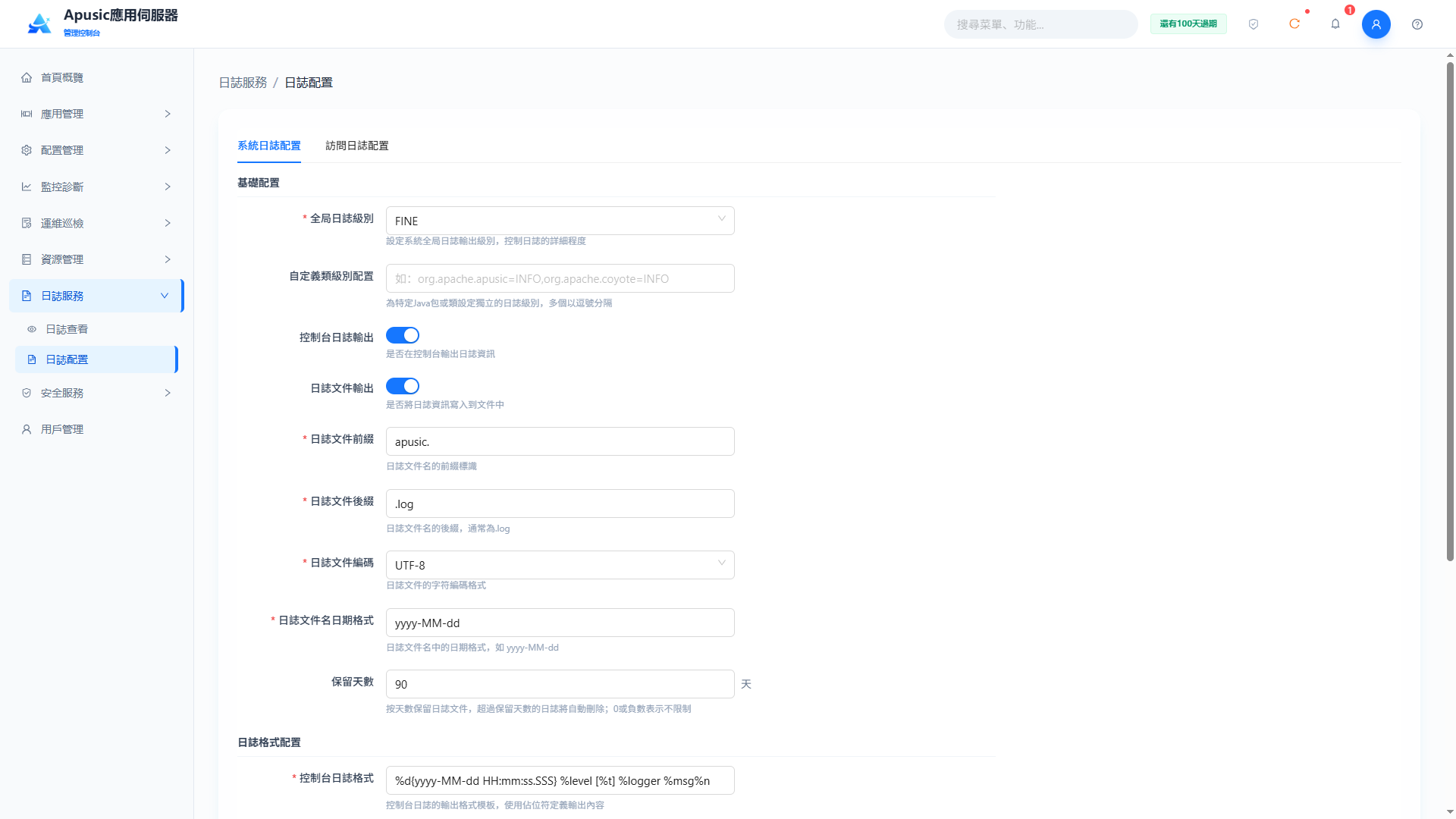Switch to 訪問日誌配置 tab
This screenshot has width=1456, height=819.
point(357,146)
